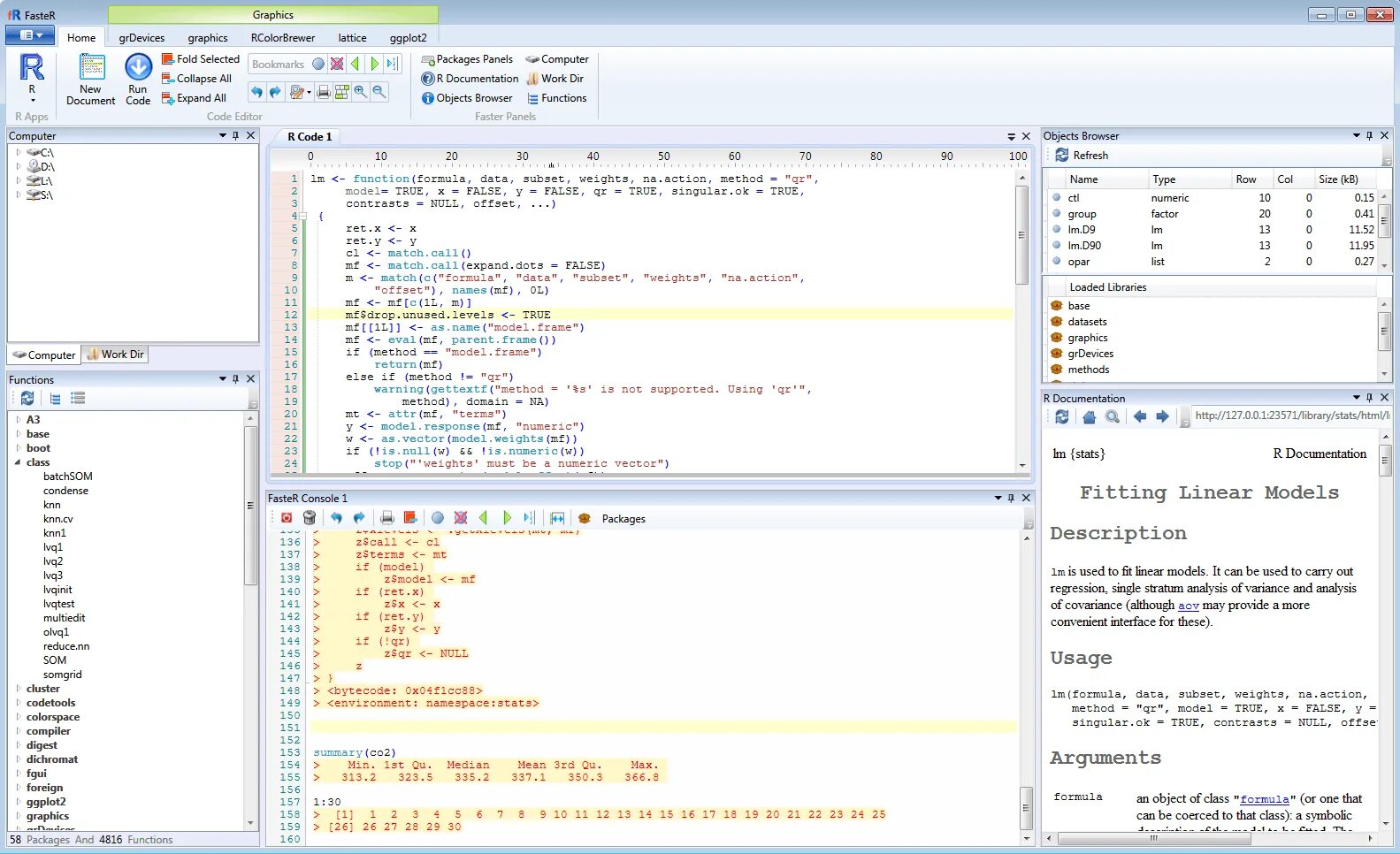Expand the ggplot2 package in Functions tree

coord(18,802)
